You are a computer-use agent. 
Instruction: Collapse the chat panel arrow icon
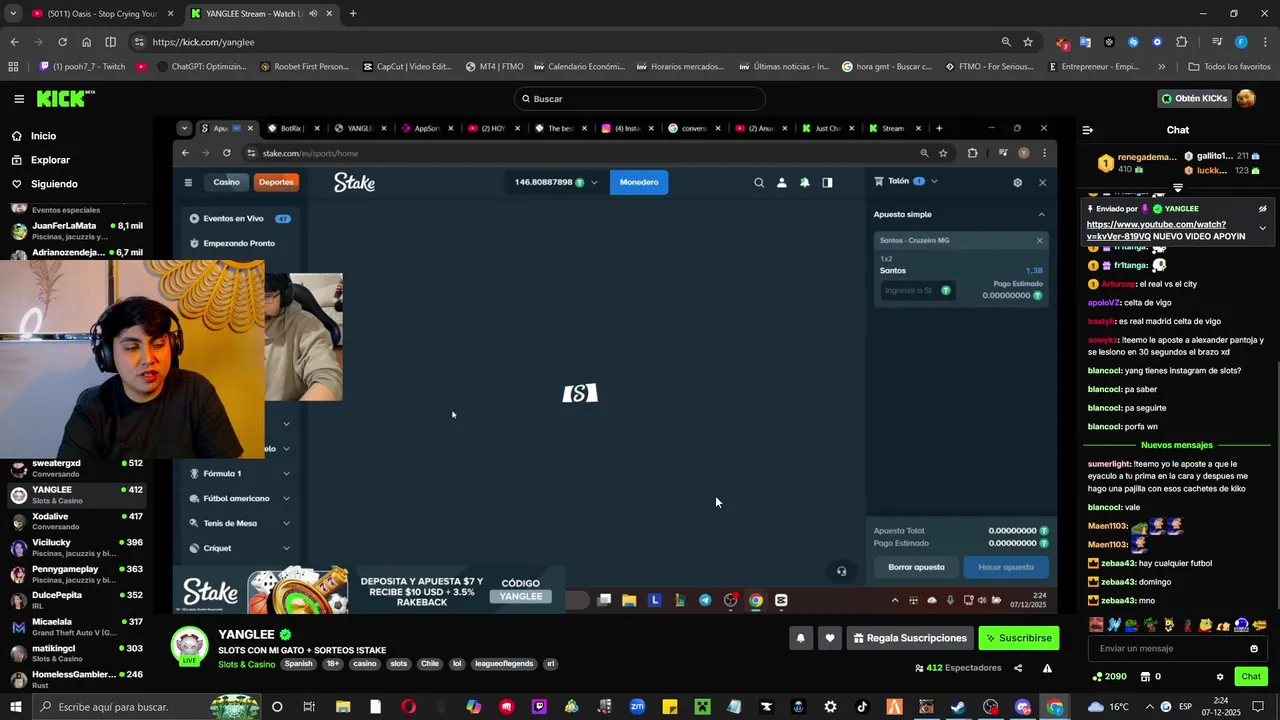click(1088, 130)
